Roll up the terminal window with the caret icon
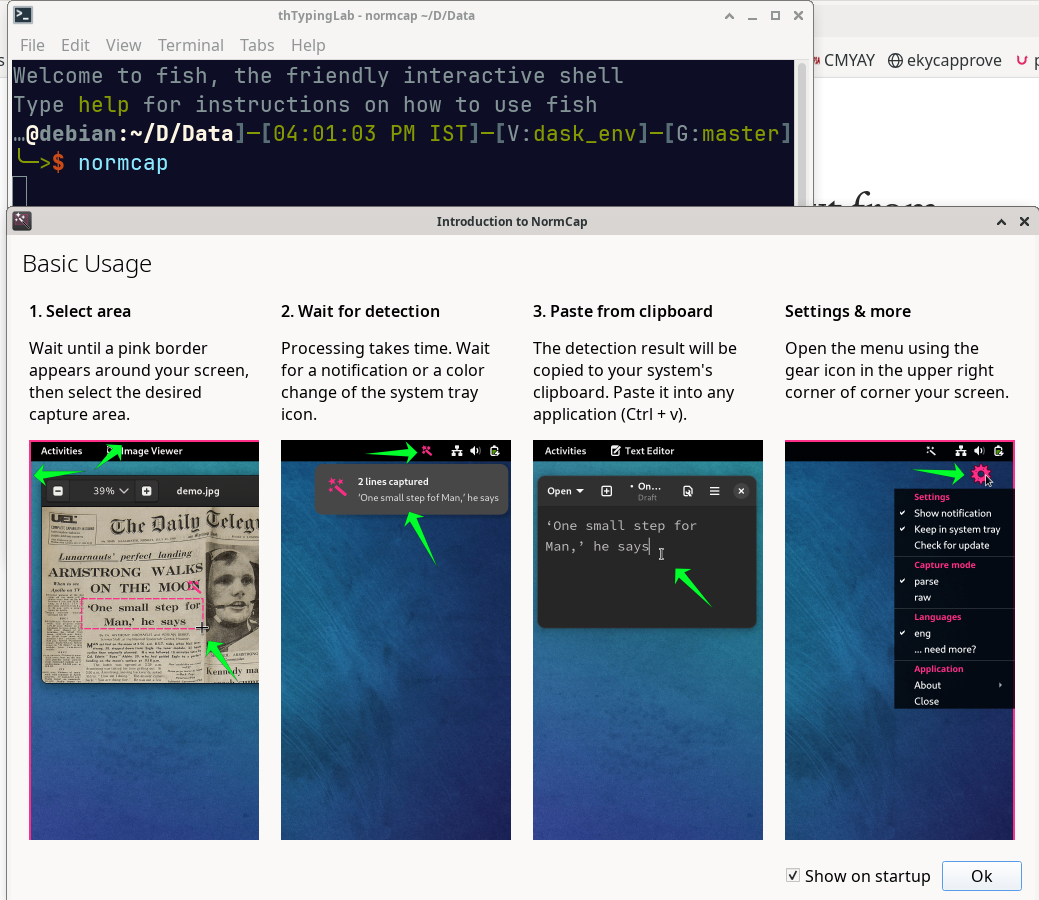The image size is (1039, 900). coord(729,16)
